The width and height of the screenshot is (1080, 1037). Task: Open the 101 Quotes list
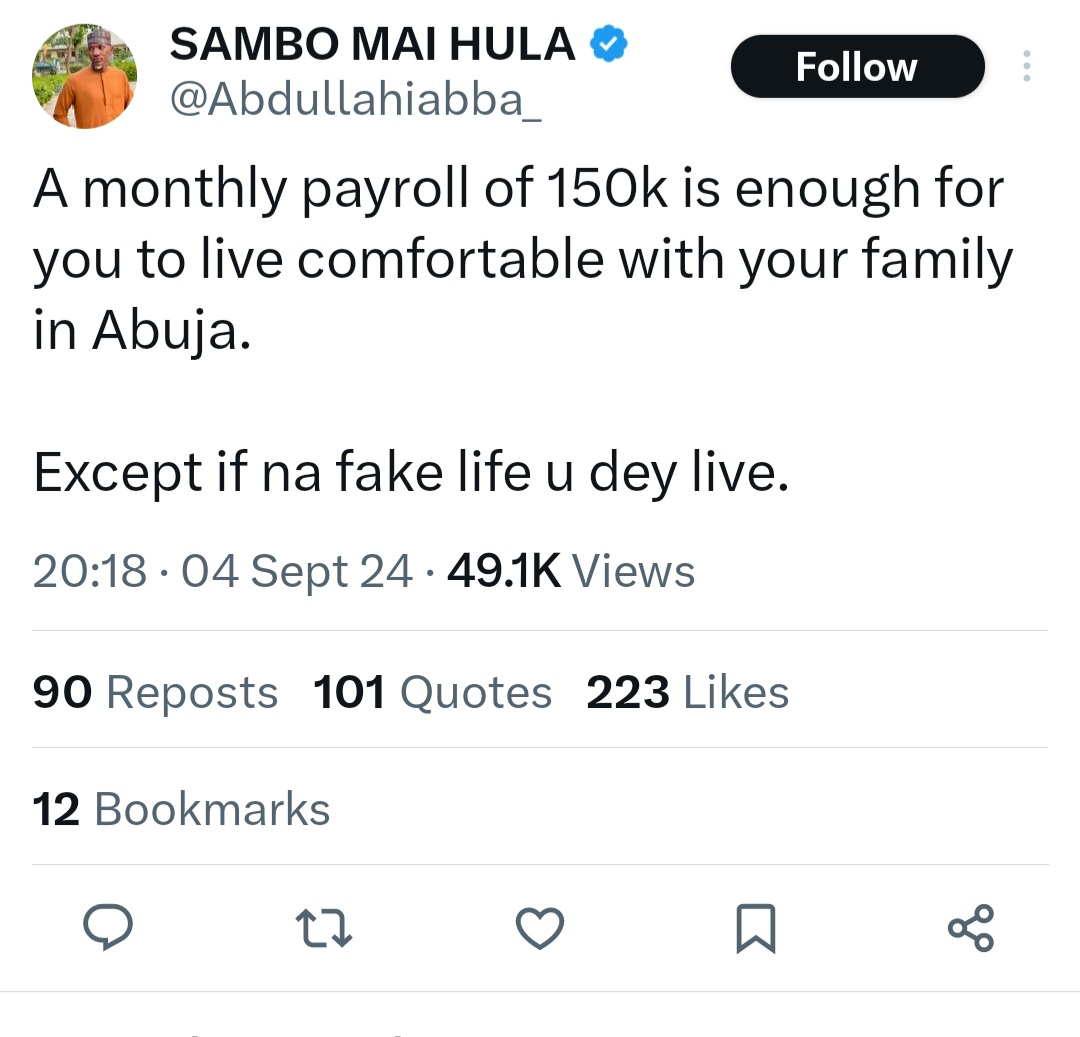(432, 692)
